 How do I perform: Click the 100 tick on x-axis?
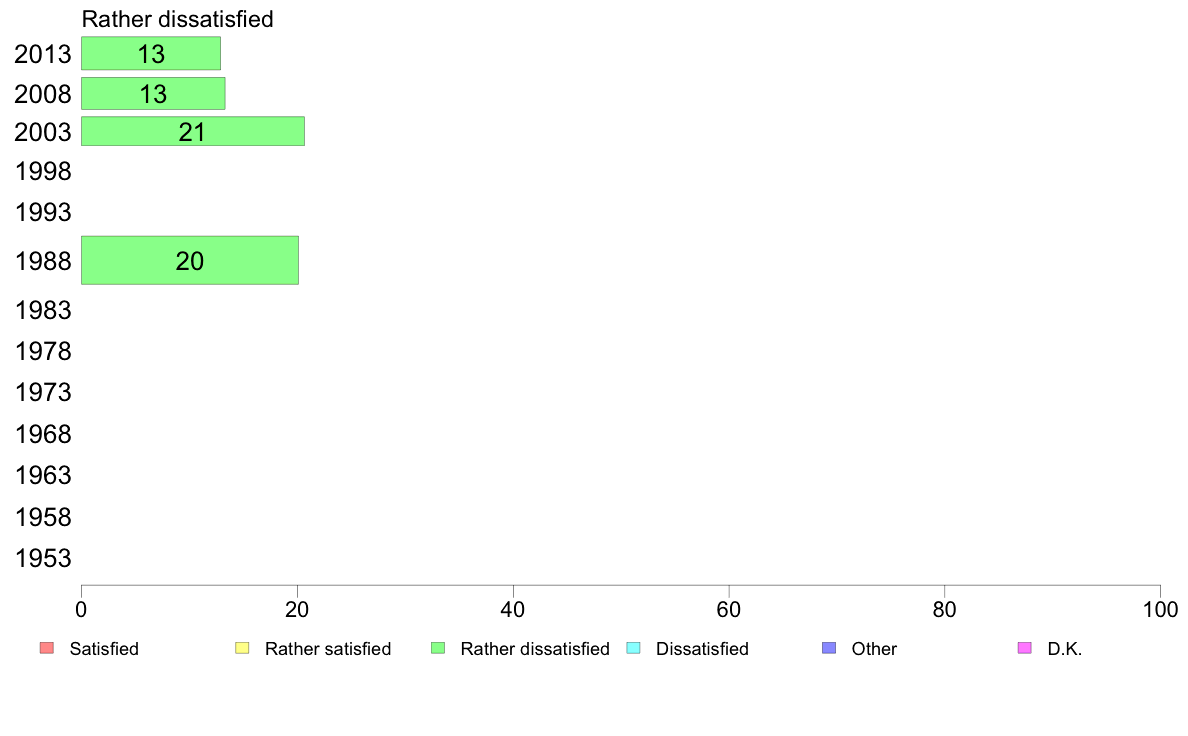point(1160,609)
